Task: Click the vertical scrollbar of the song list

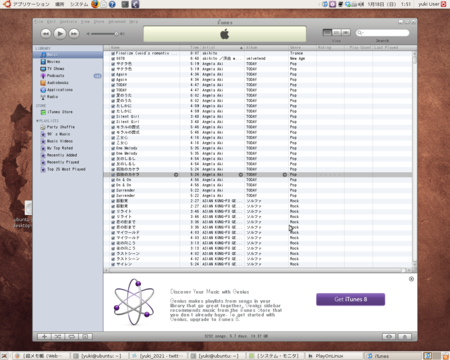Action: pos(414,158)
